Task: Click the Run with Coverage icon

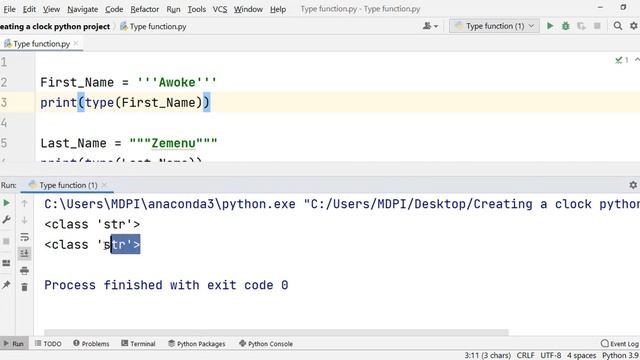Action: coord(581,26)
